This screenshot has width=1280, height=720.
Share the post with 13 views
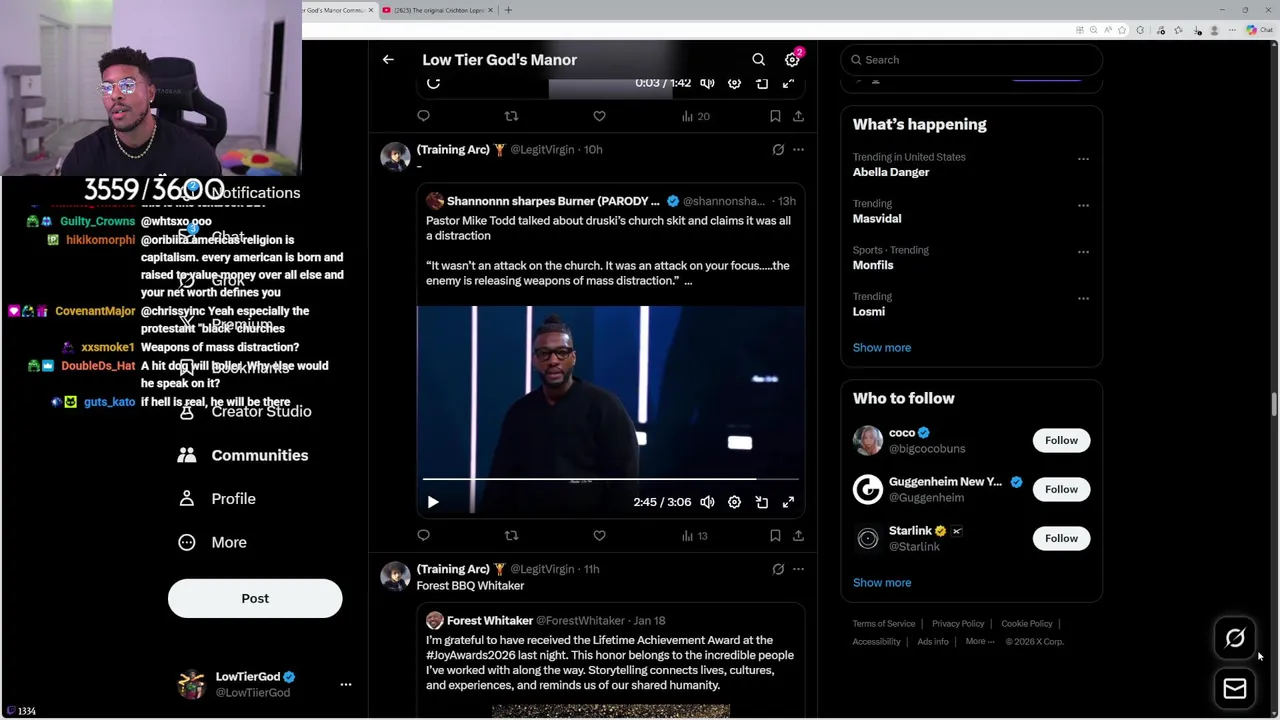pyautogui.click(x=798, y=536)
